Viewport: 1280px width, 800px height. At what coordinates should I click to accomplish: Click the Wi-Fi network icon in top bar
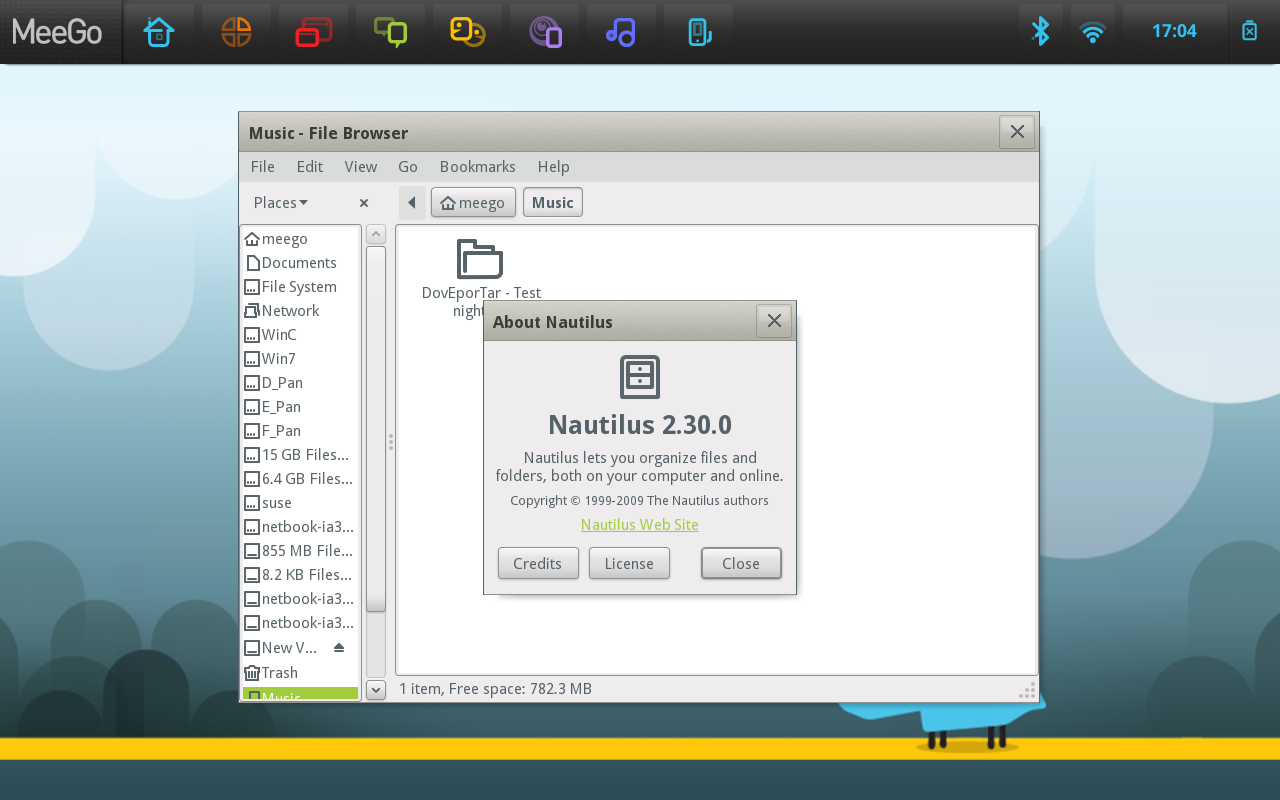pos(1093,32)
